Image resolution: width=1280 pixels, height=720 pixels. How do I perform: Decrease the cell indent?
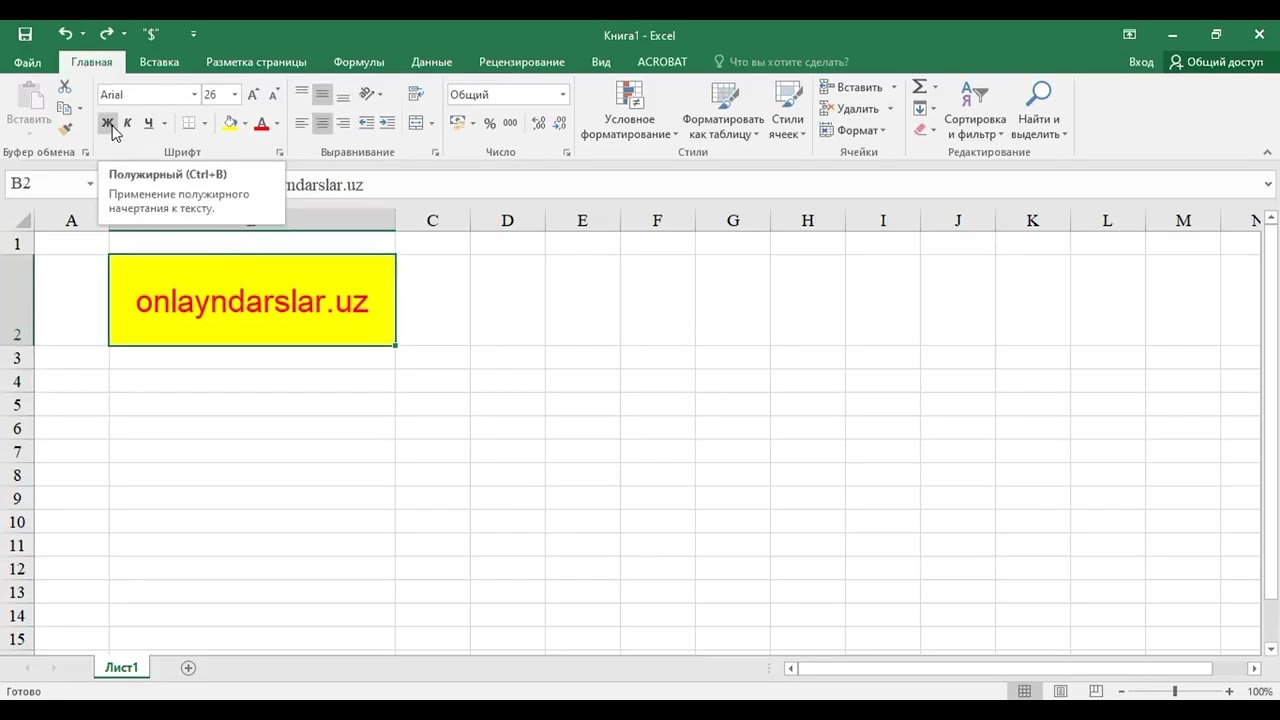tap(366, 123)
